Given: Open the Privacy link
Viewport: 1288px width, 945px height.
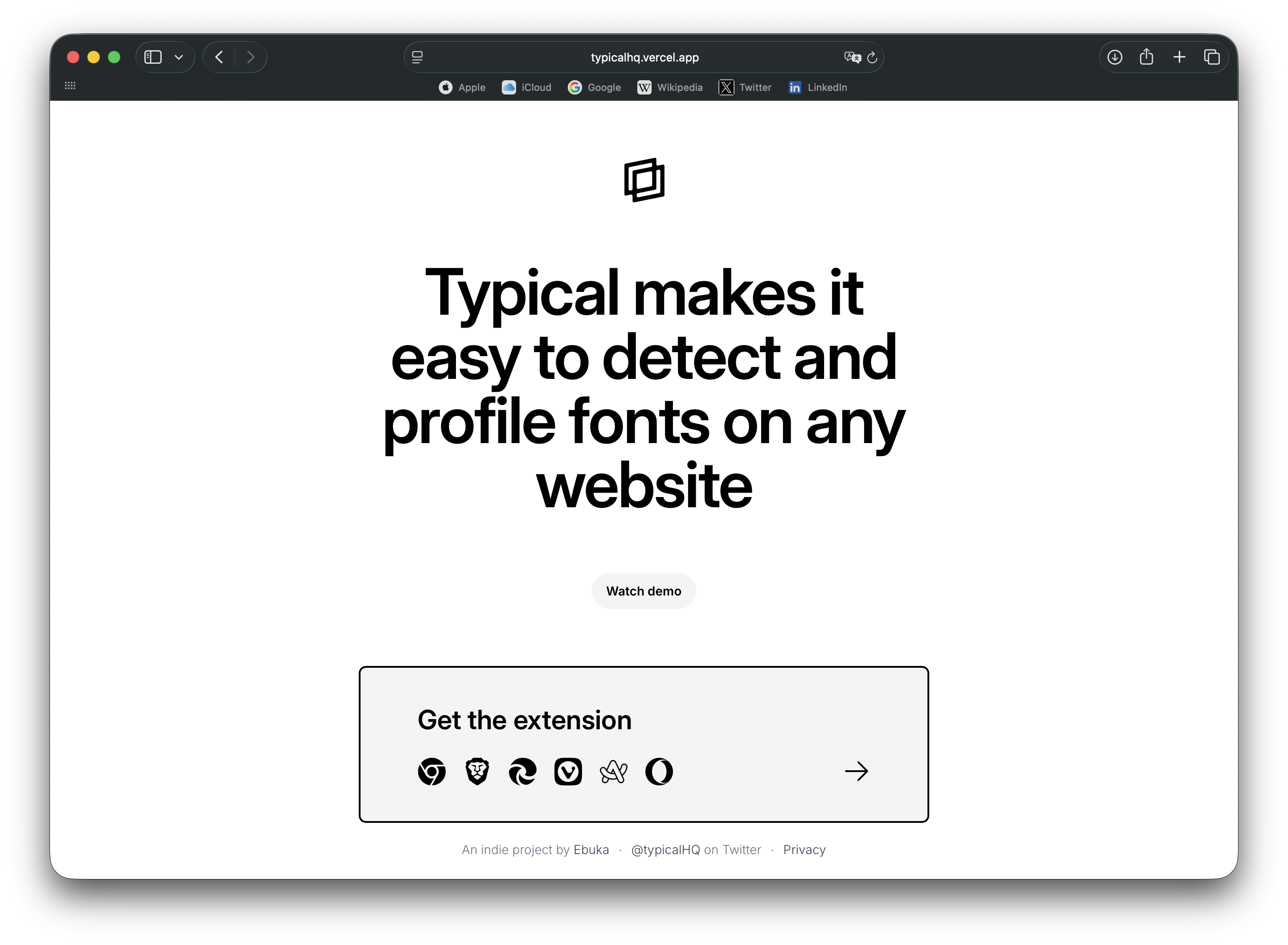Looking at the screenshot, I should [x=804, y=850].
